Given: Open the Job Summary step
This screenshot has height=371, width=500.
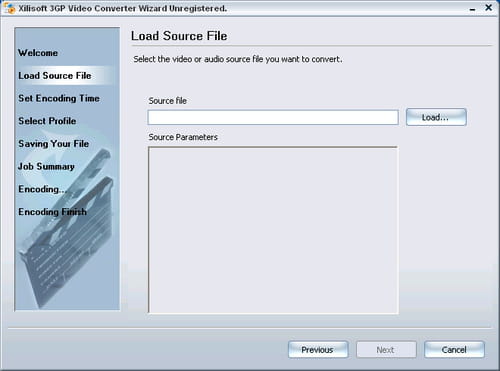Looking at the screenshot, I should [x=46, y=166].
